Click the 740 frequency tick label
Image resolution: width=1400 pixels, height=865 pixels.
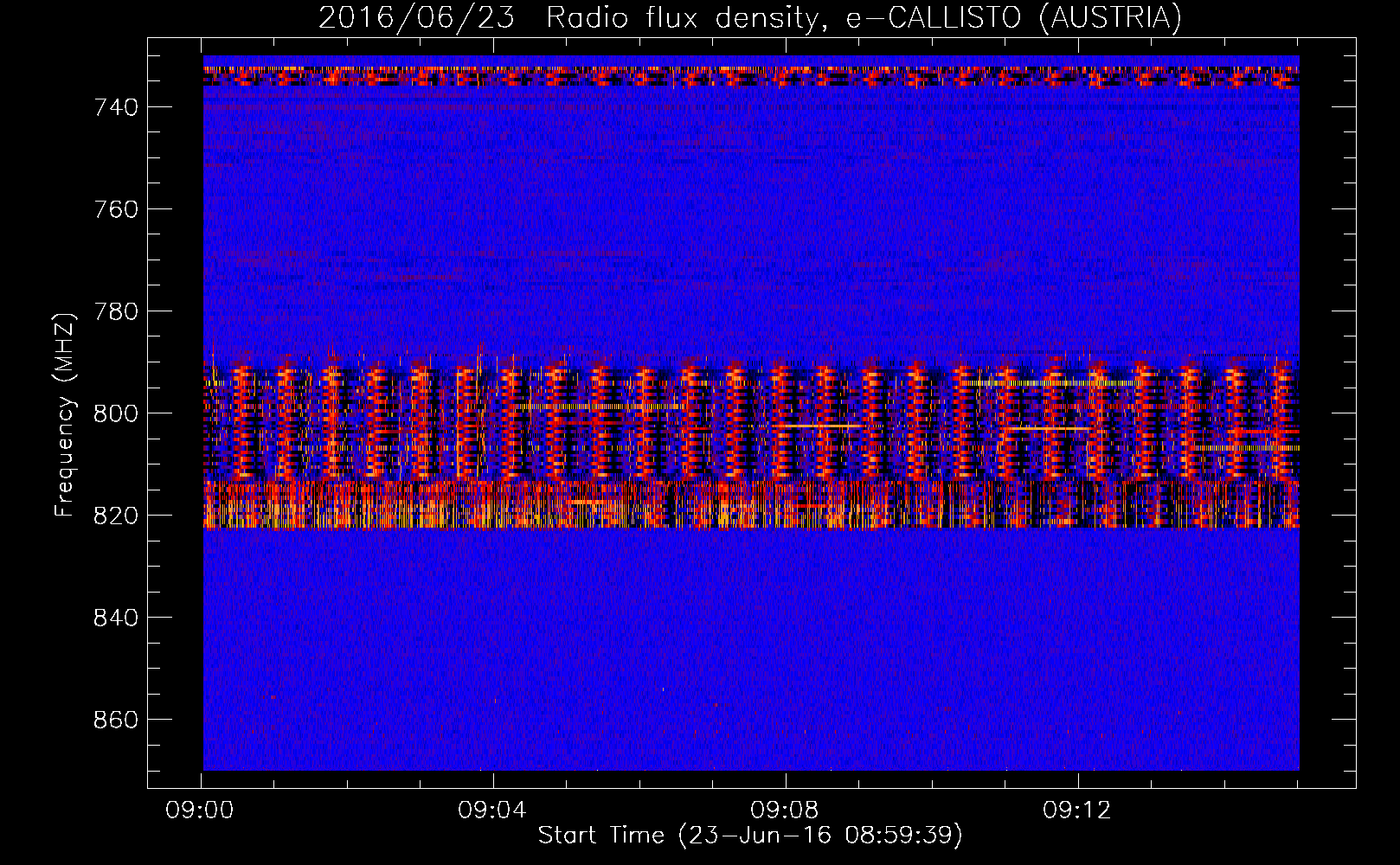[x=116, y=107]
